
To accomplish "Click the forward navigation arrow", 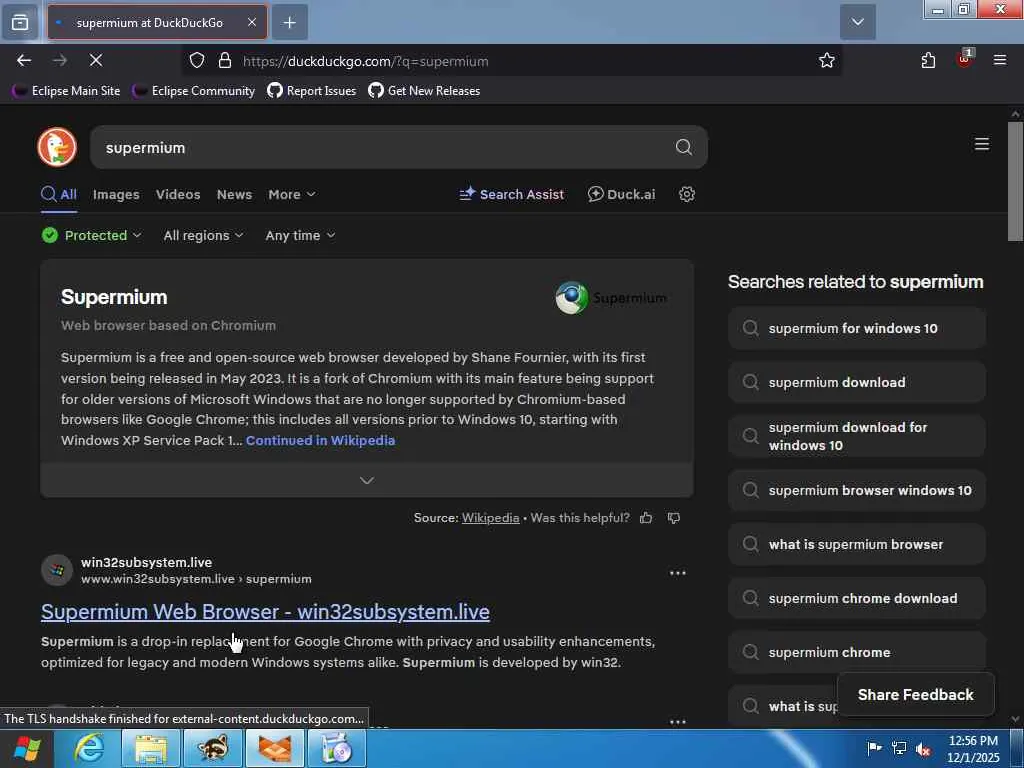I will pyautogui.click(x=60, y=60).
